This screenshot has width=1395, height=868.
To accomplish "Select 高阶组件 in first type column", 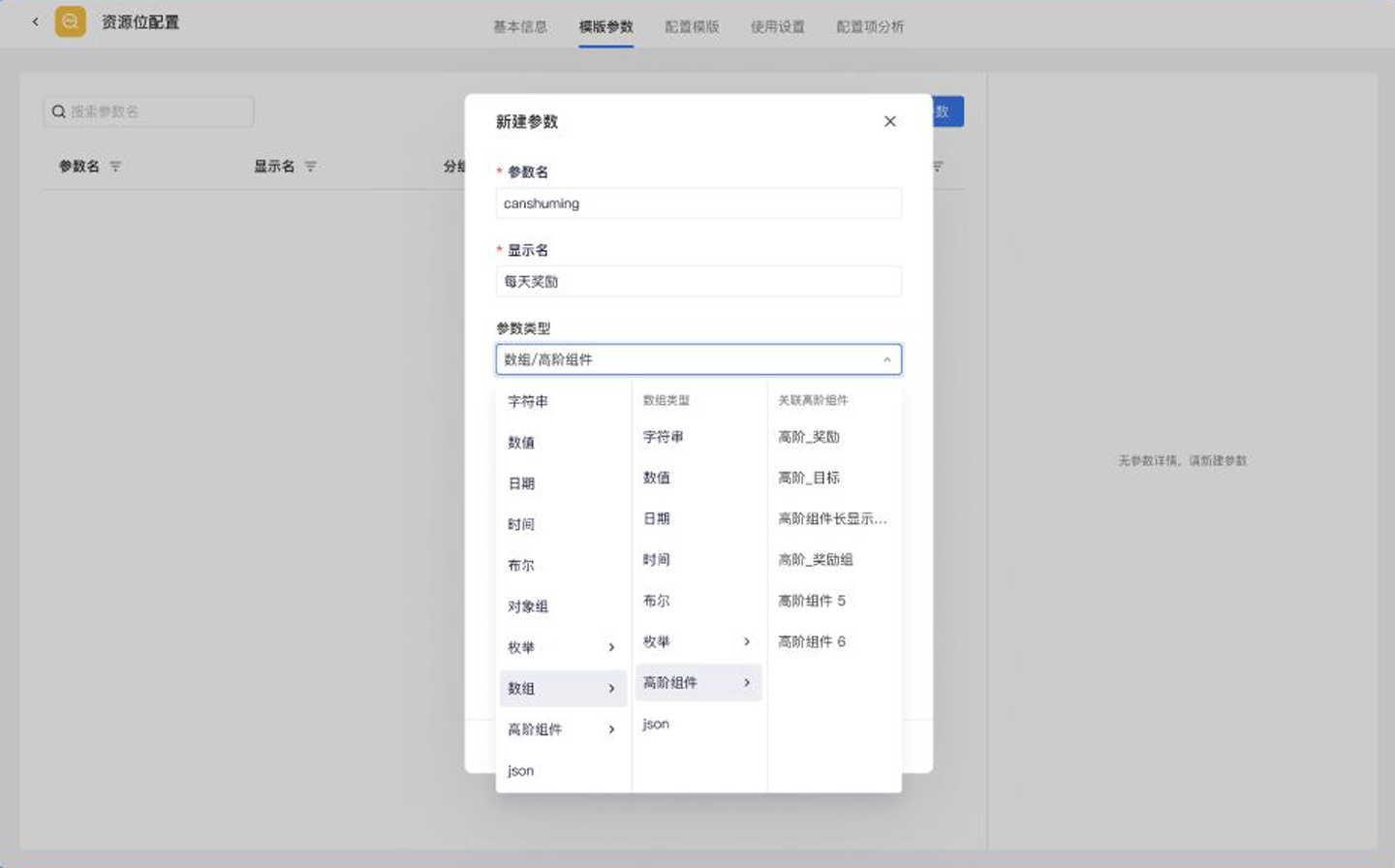I will click(x=563, y=729).
